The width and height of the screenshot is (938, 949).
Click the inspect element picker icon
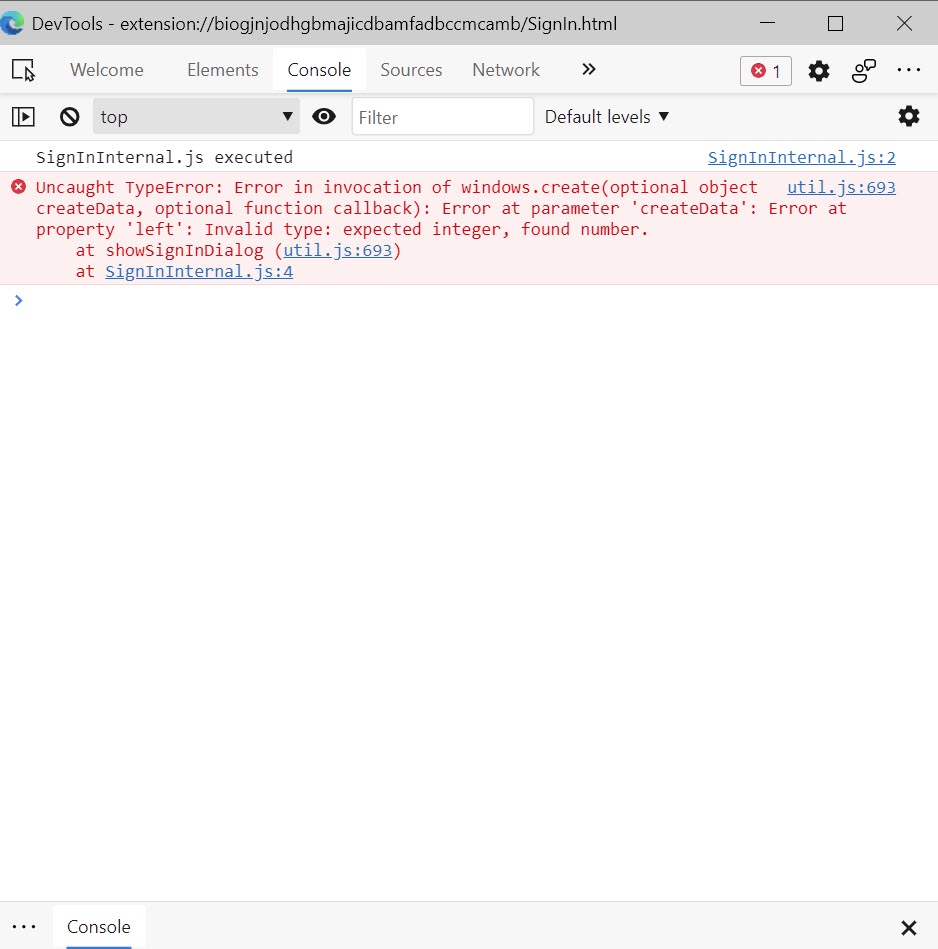tap(23, 70)
